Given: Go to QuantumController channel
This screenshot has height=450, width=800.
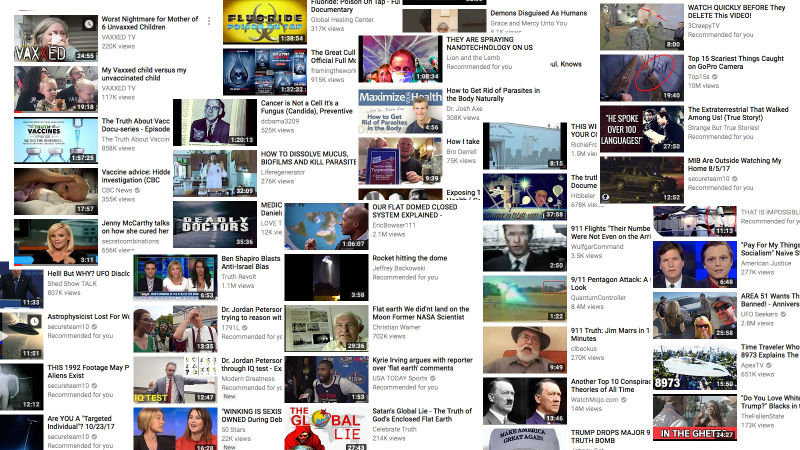Looking at the screenshot, I should tap(598, 297).
